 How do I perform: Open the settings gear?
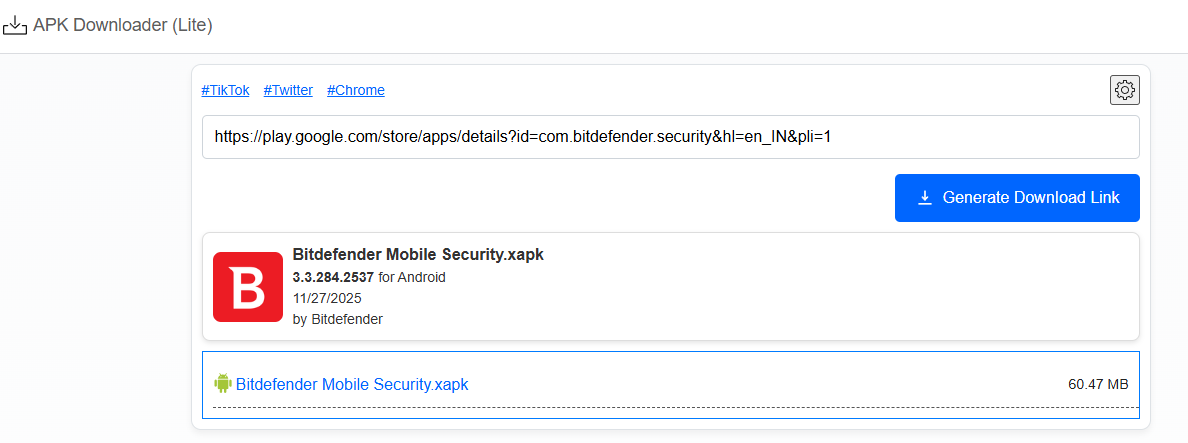click(x=1125, y=90)
